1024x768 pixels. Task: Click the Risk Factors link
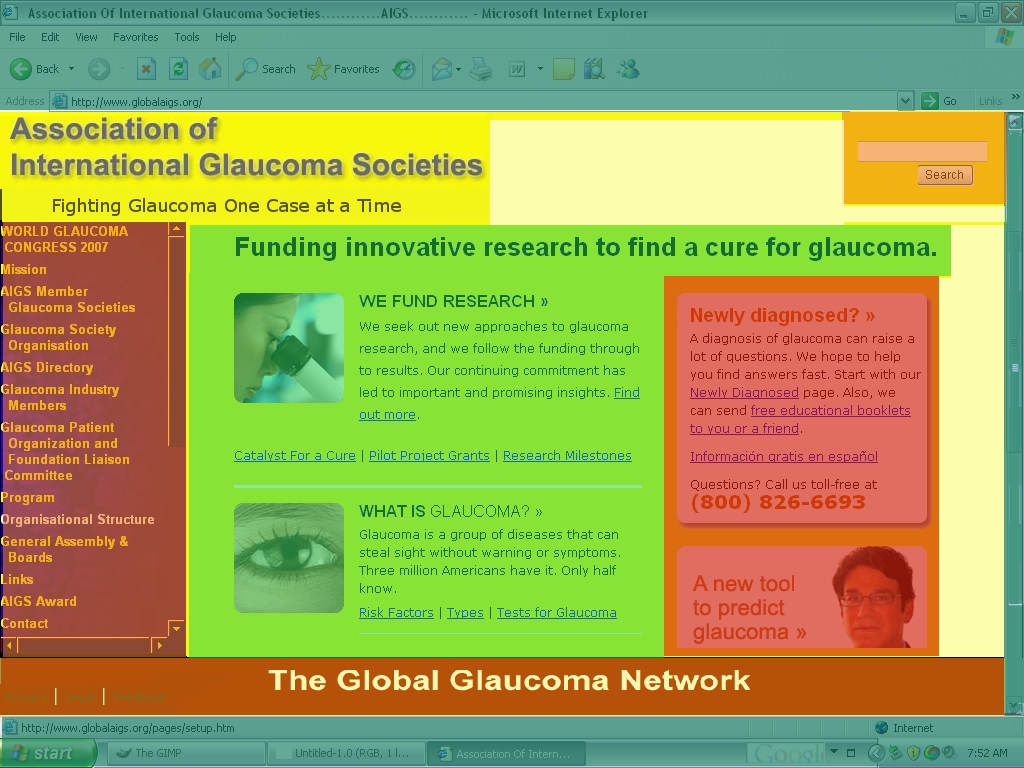[x=396, y=613]
